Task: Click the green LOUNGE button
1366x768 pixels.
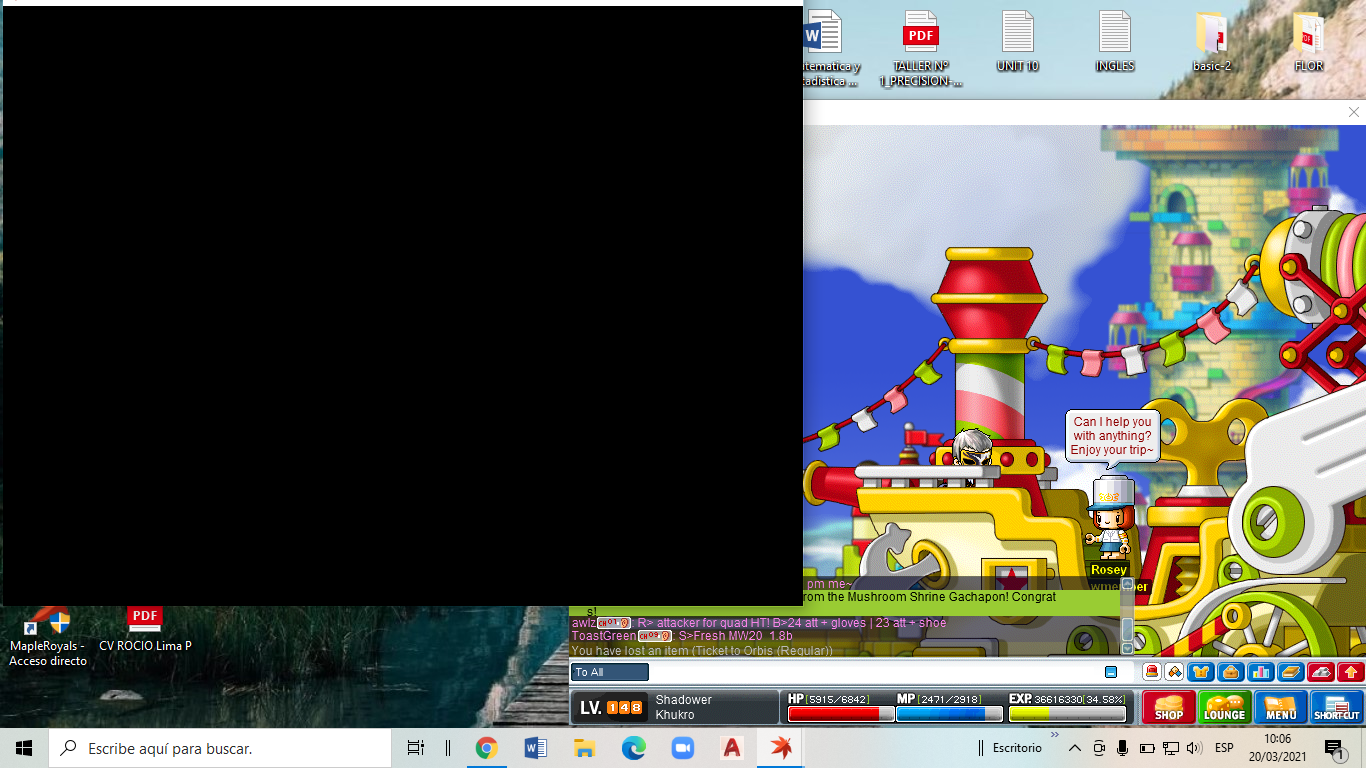Action: tap(1224, 707)
